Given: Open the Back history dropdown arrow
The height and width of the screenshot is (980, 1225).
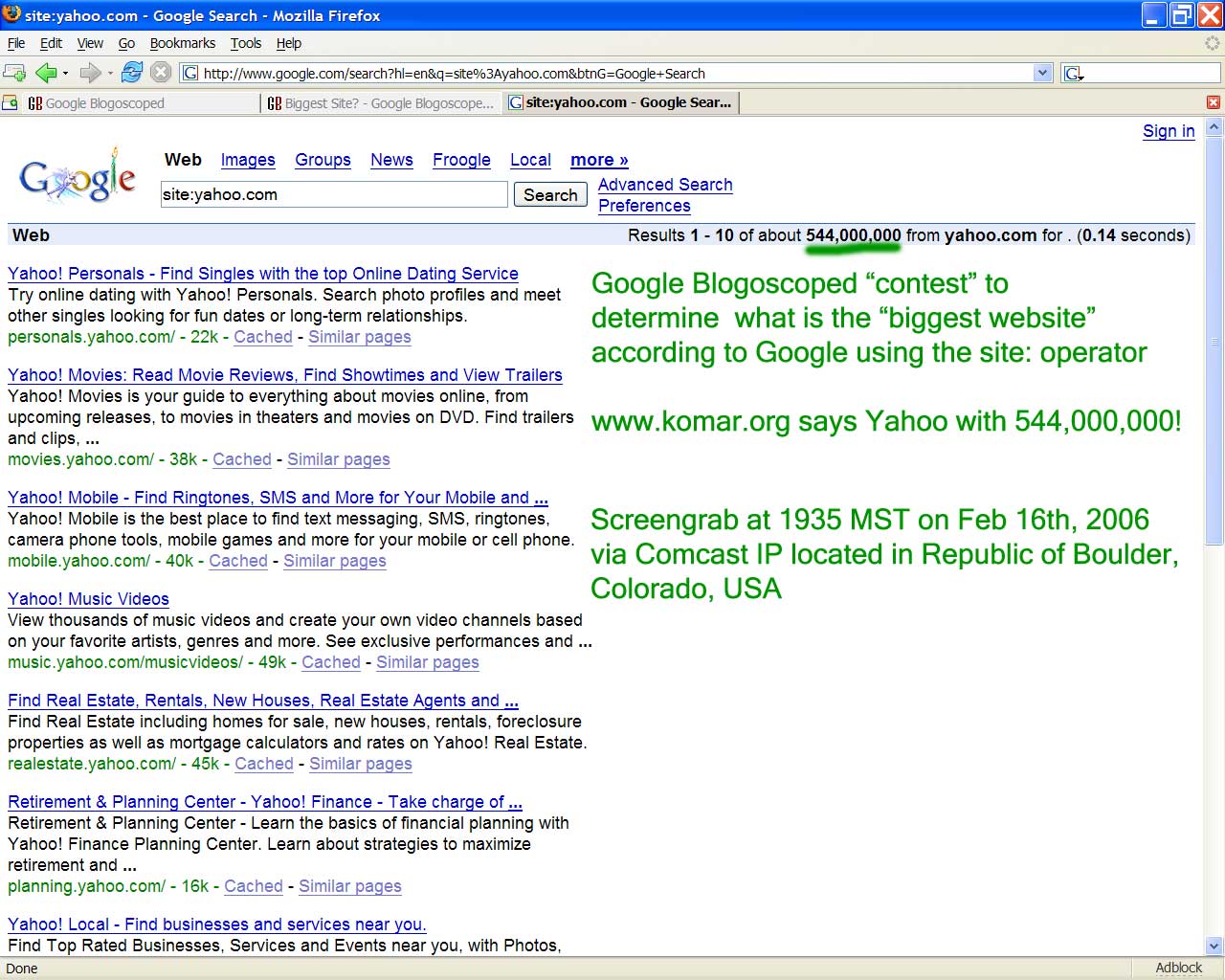Looking at the screenshot, I should [65, 73].
